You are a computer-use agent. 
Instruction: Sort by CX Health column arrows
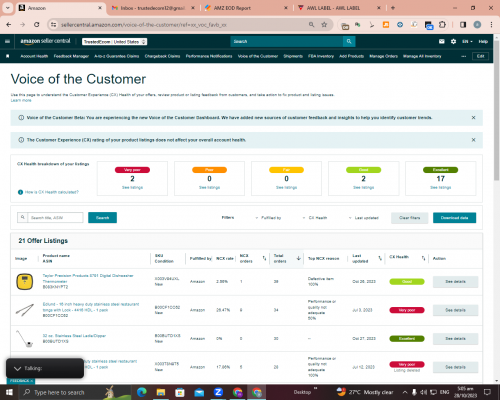[x=423, y=258]
